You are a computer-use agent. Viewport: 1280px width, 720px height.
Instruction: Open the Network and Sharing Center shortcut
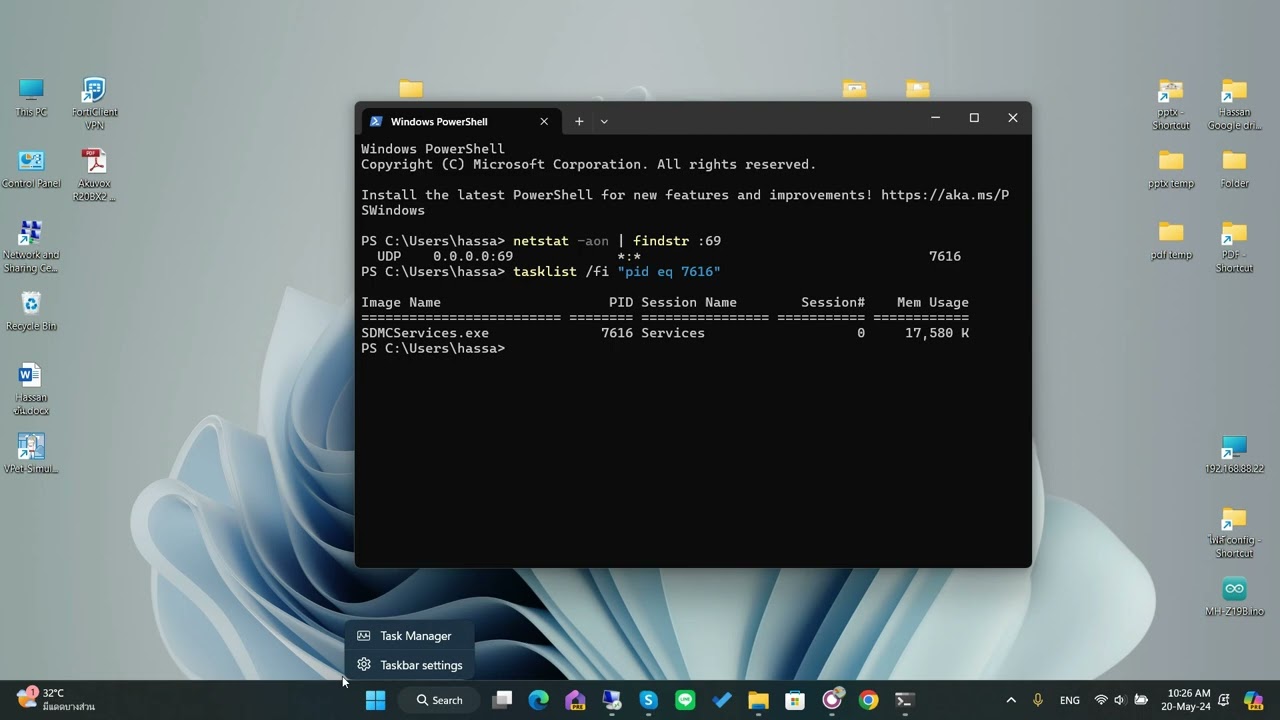tap(31, 247)
